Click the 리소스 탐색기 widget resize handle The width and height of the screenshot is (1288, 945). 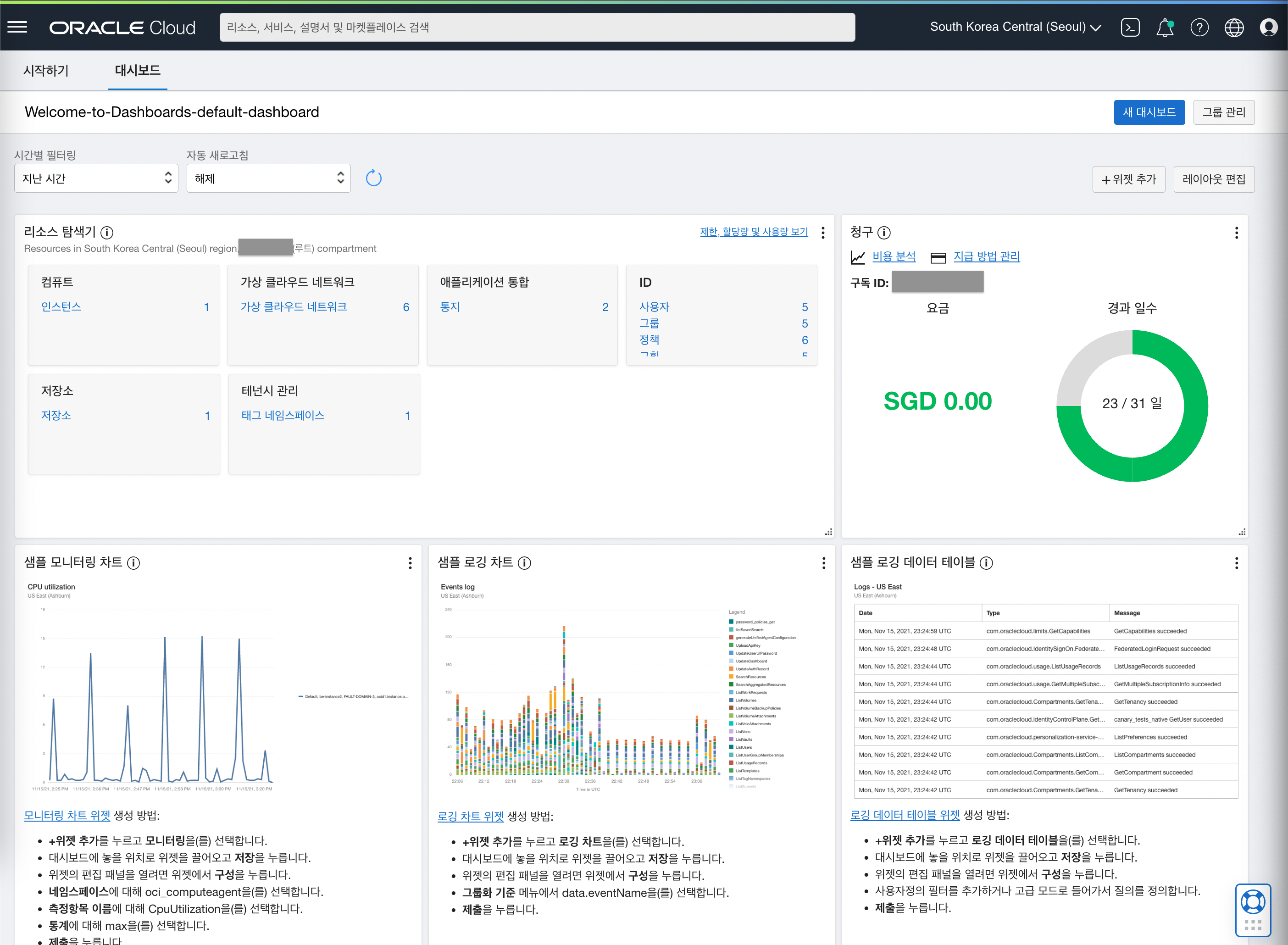point(828,532)
